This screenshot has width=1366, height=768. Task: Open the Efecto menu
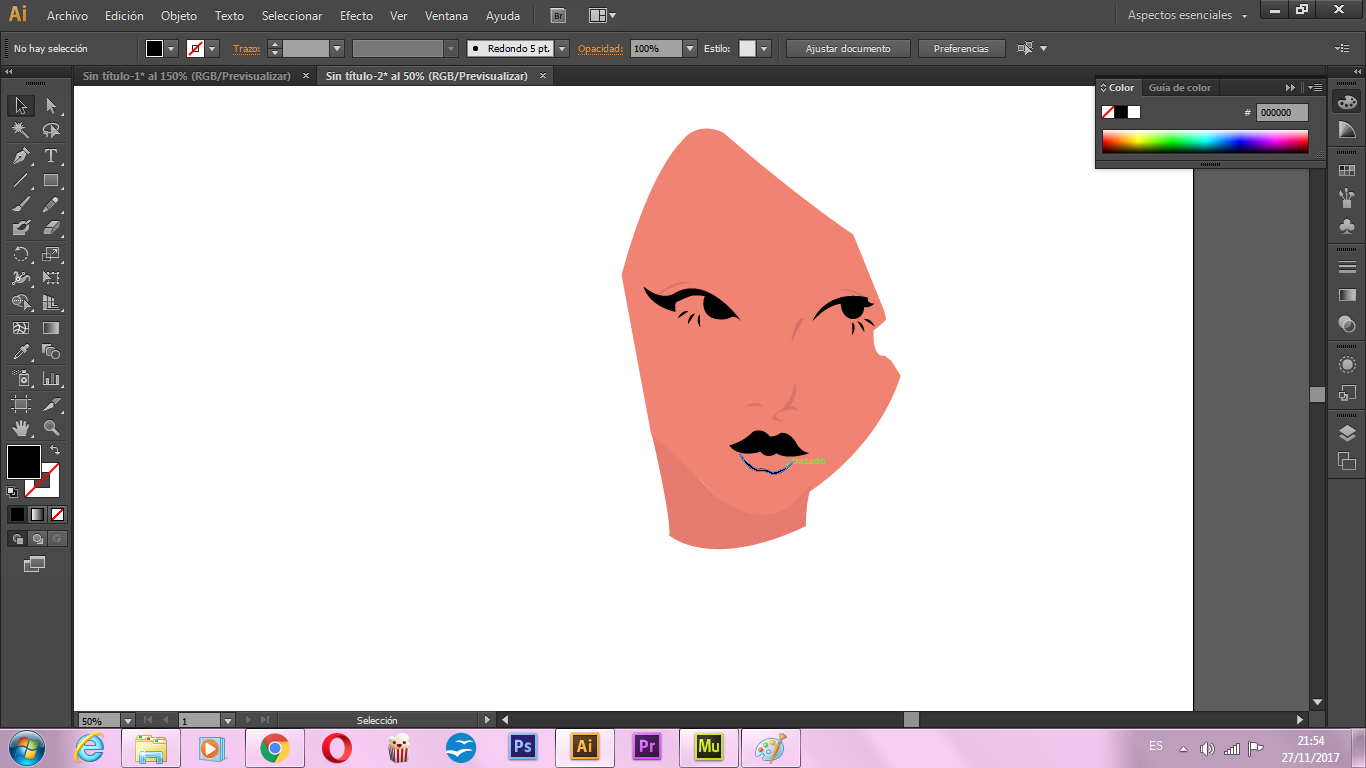point(356,16)
